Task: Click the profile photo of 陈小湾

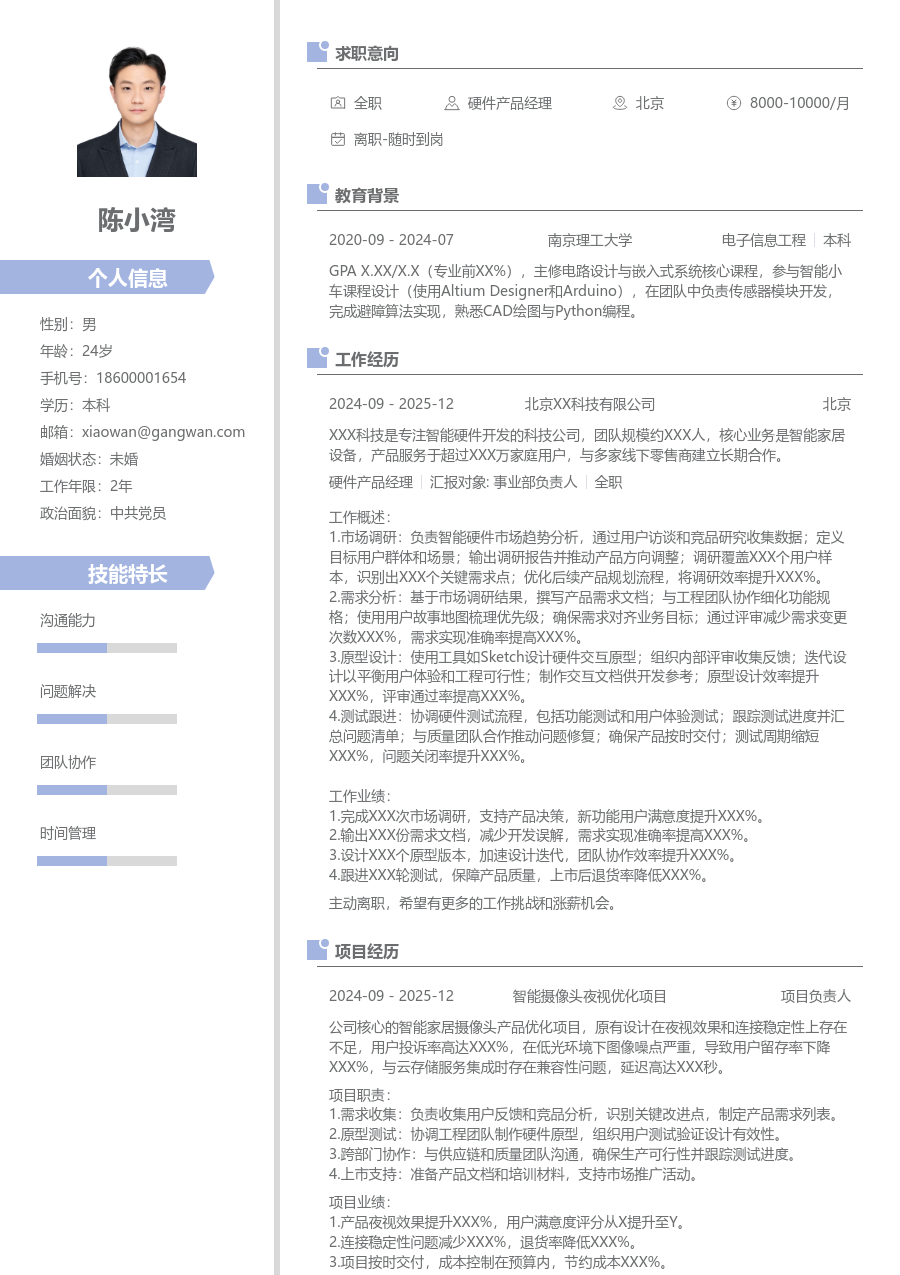Action: tap(136, 109)
